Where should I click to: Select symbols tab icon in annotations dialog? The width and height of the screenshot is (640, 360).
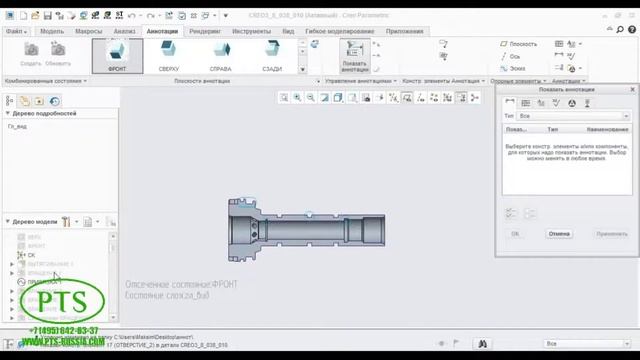(572, 103)
